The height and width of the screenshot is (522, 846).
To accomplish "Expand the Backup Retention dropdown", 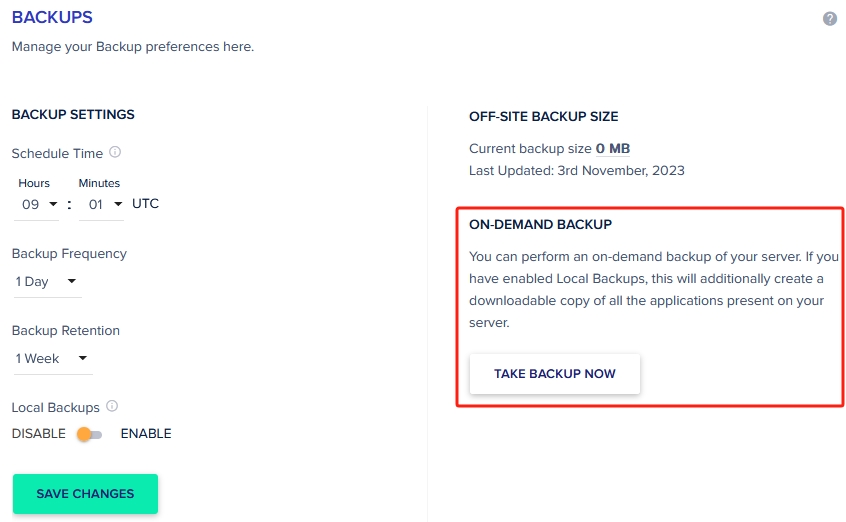I will click(x=51, y=359).
